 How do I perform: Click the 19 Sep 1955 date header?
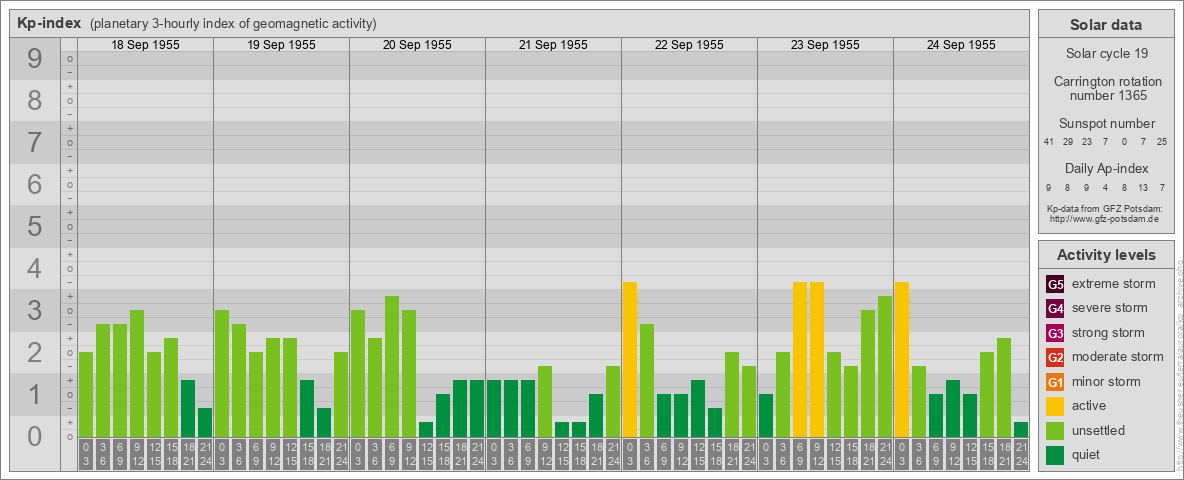[x=282, y=45]
